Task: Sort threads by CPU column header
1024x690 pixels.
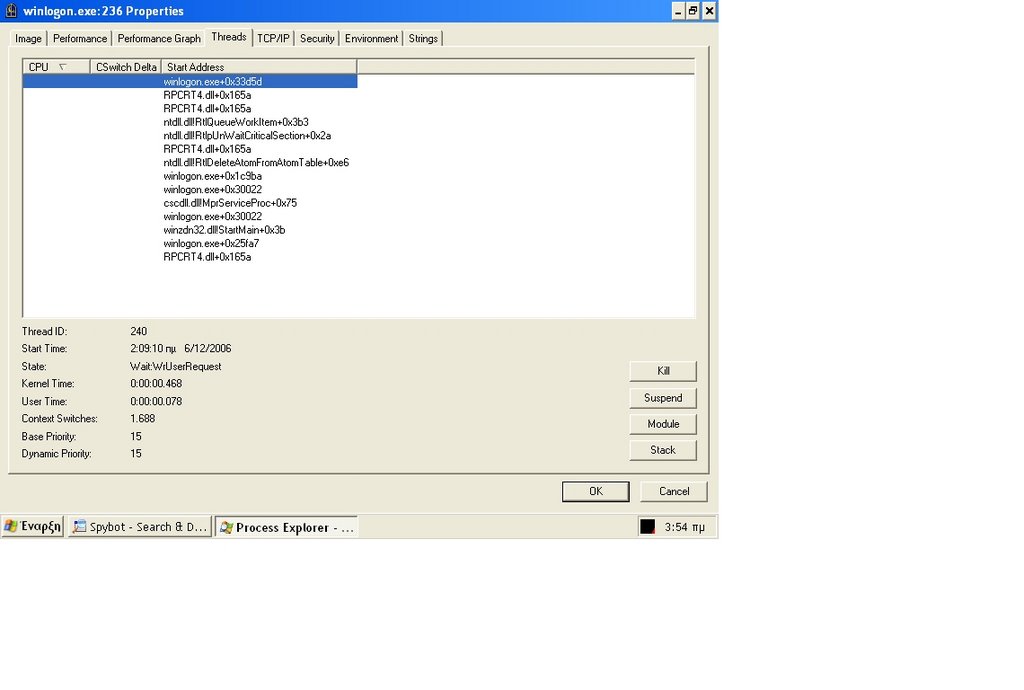Action: tap(56, 67)
